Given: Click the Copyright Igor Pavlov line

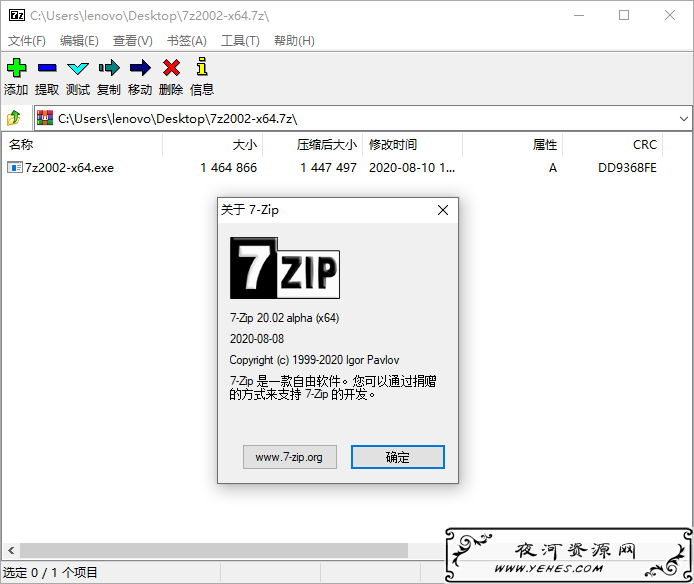Looking at the screenshot, I should pos(314,360).
